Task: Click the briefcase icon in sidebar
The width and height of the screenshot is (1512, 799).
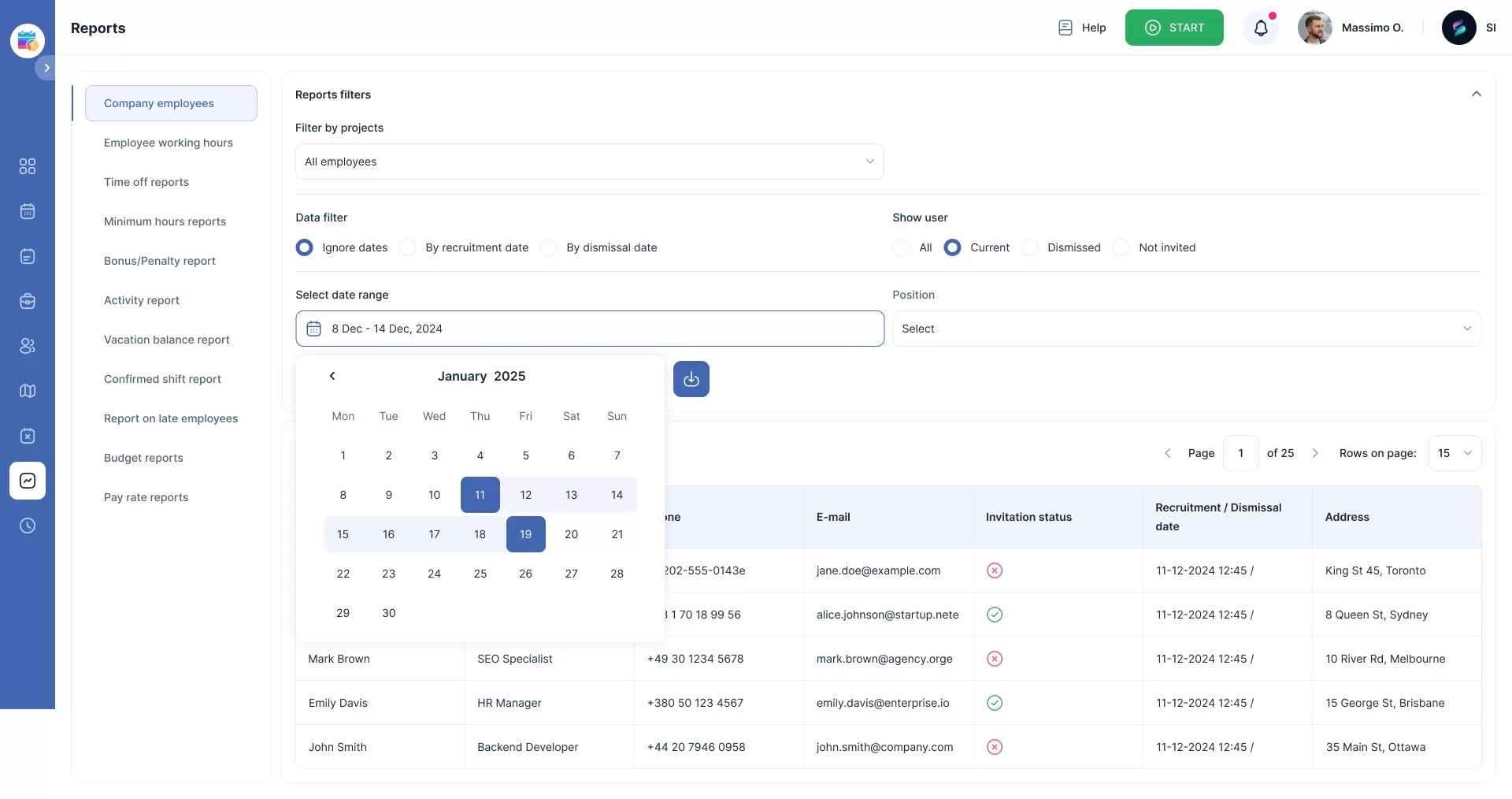Action: (x=28, y=301)
